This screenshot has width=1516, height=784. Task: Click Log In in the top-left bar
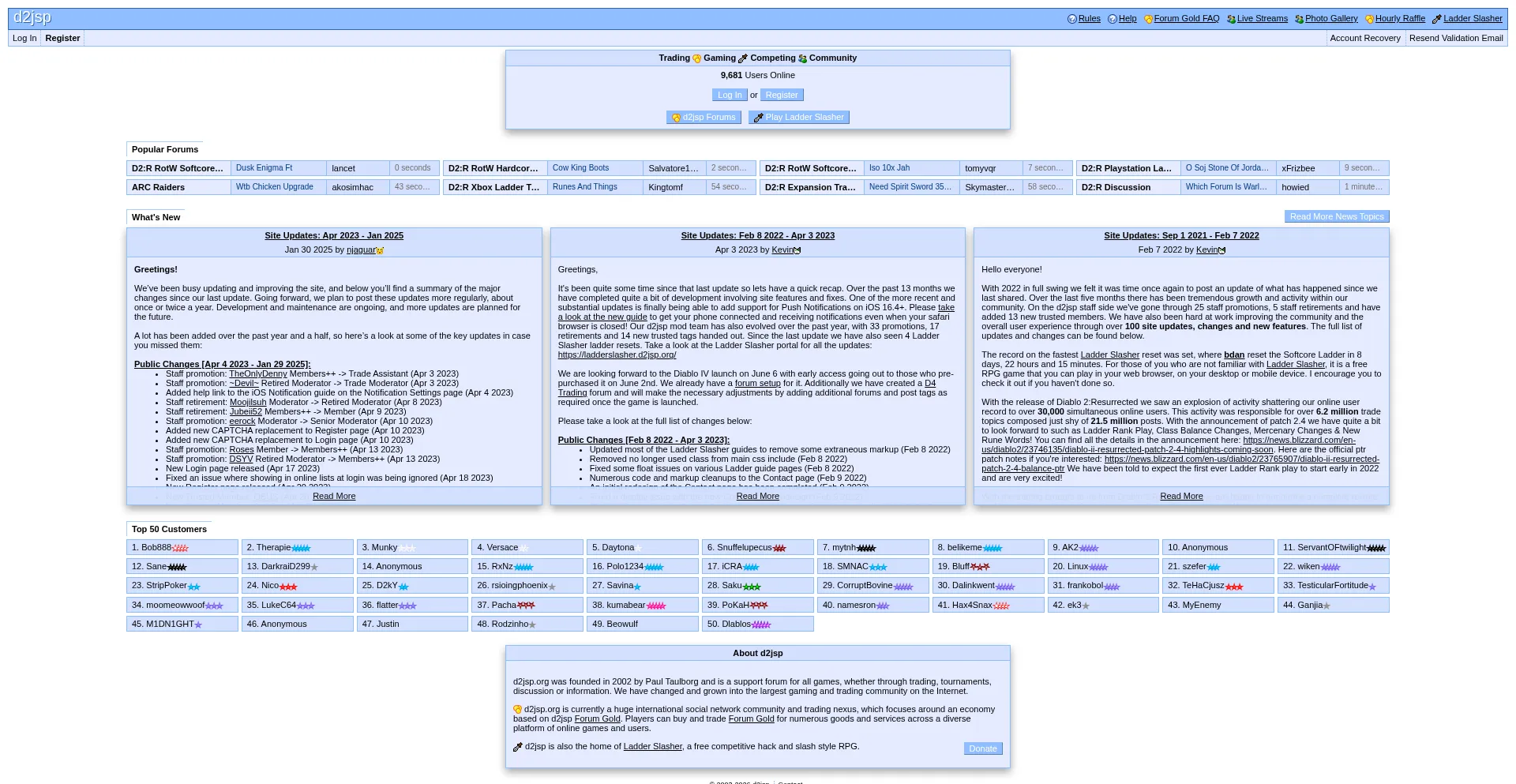(x=24, y=38)
